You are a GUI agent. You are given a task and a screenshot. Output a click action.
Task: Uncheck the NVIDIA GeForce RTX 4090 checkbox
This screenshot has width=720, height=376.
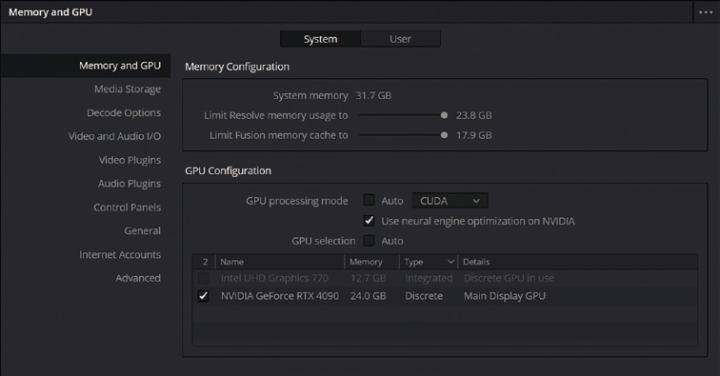point(203,296)
